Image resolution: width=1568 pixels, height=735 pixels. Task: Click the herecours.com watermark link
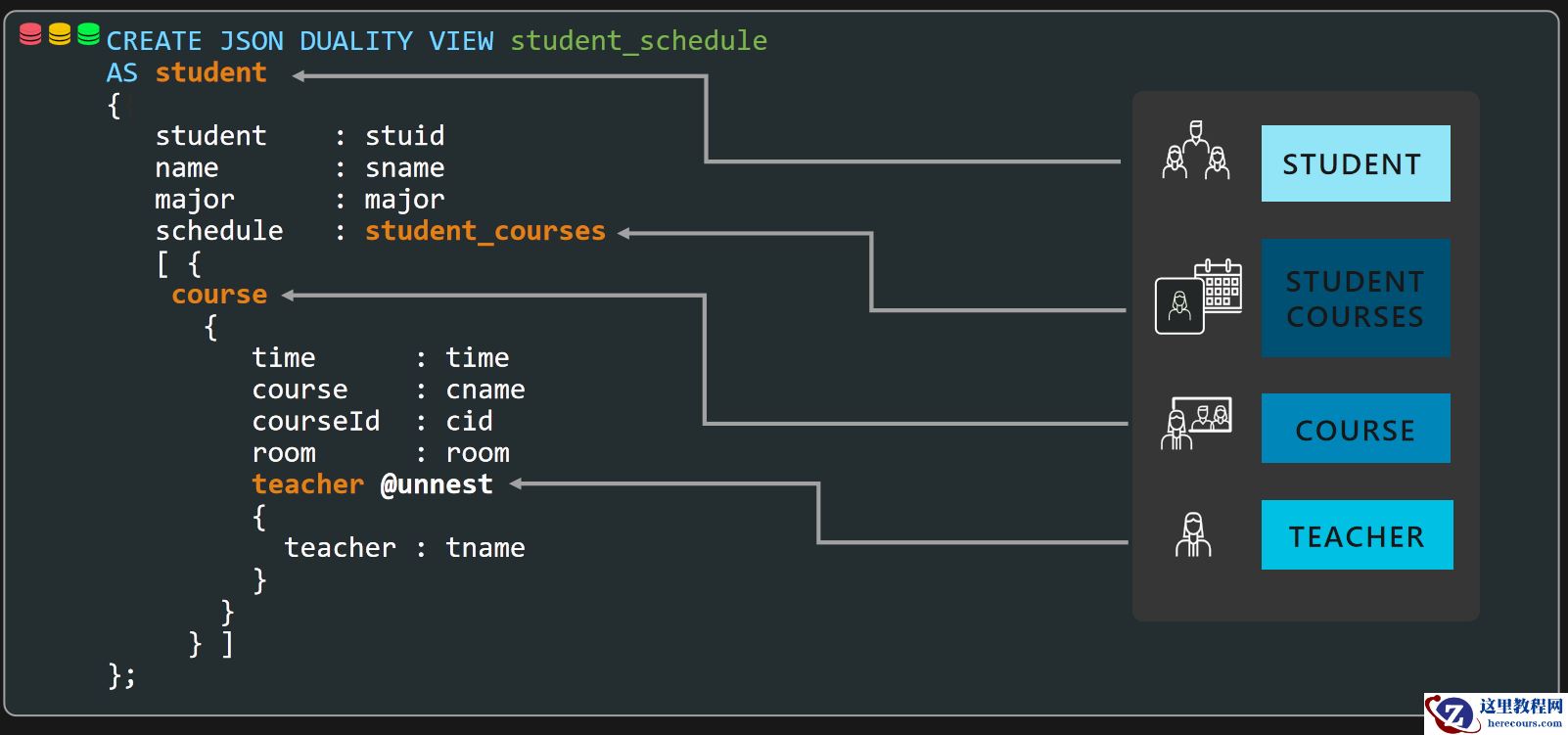1524,723
